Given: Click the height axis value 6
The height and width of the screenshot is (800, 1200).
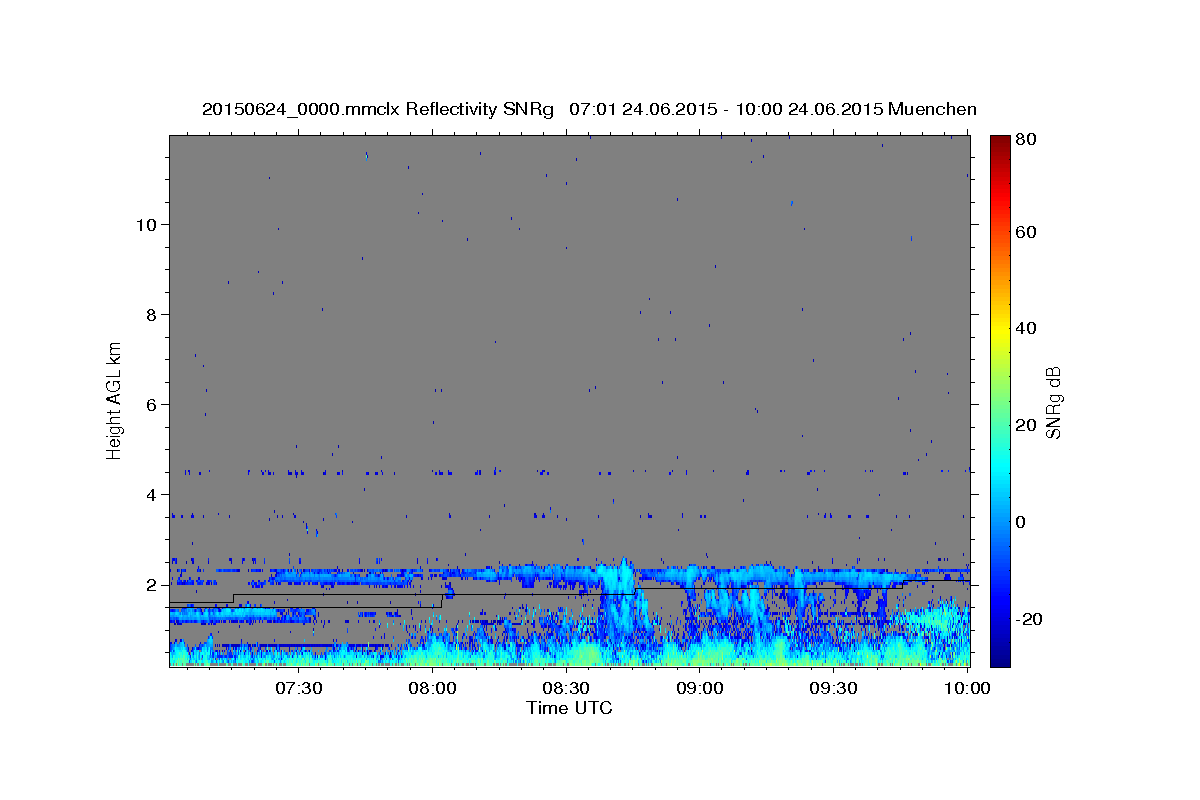Looking at the screenshot, I should coord(150,405).
